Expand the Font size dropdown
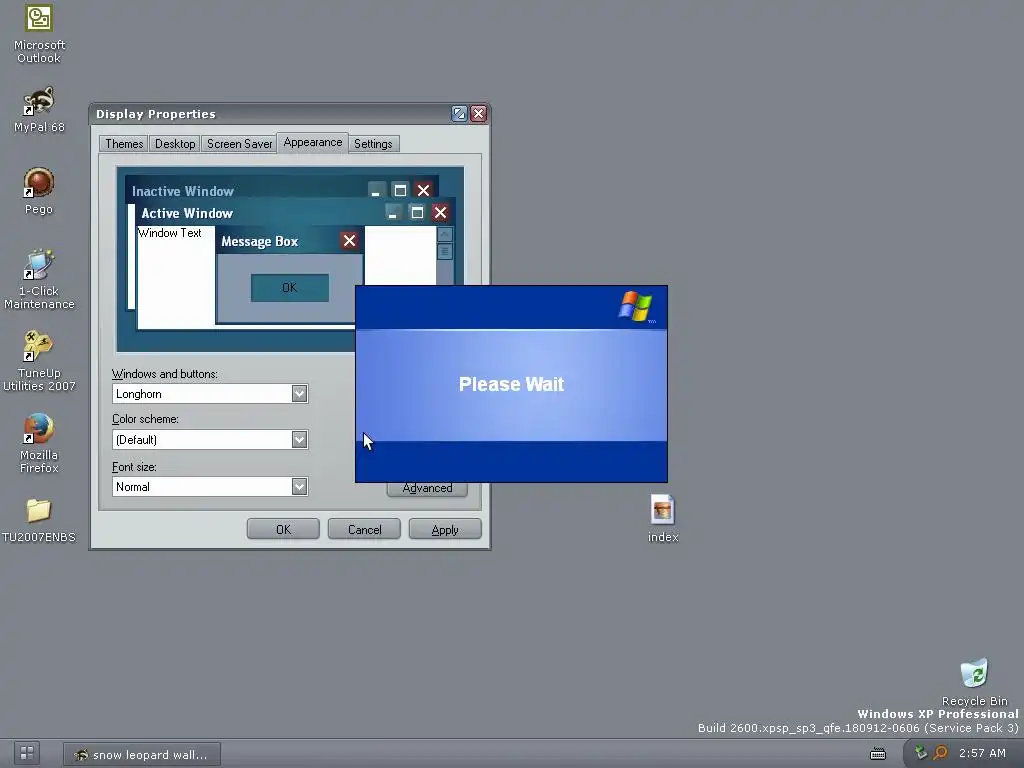 tap(299, 487)
